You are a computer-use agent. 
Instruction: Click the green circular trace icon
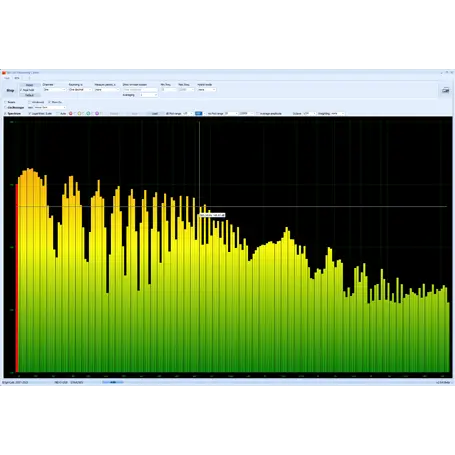pyautogui.click(x=88, y=114)
